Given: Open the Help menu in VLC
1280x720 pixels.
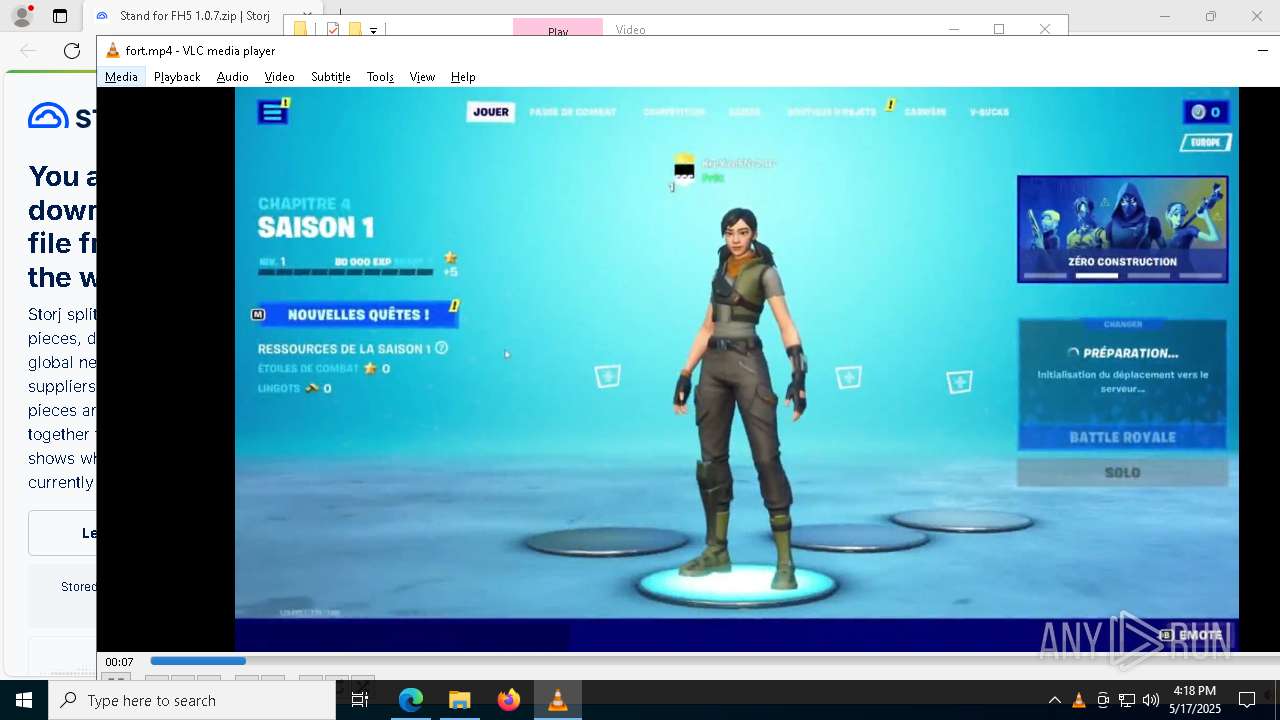Looking at the screenshot, I should click(462, 77).
